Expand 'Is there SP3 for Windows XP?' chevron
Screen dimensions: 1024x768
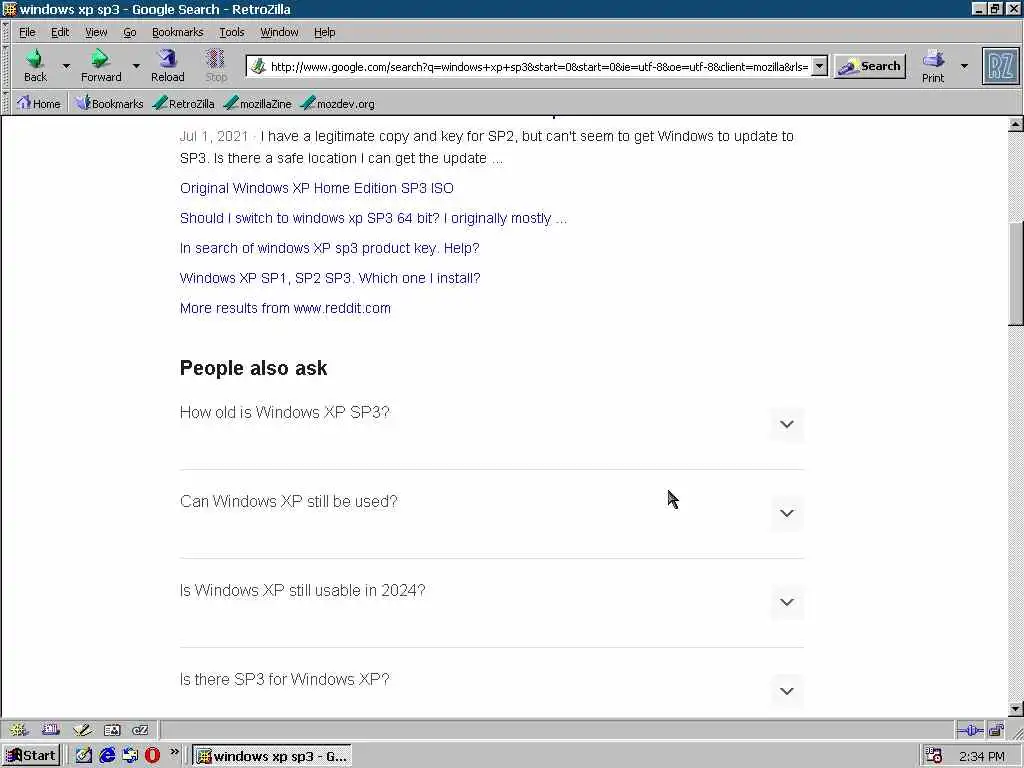coord(787,691)
